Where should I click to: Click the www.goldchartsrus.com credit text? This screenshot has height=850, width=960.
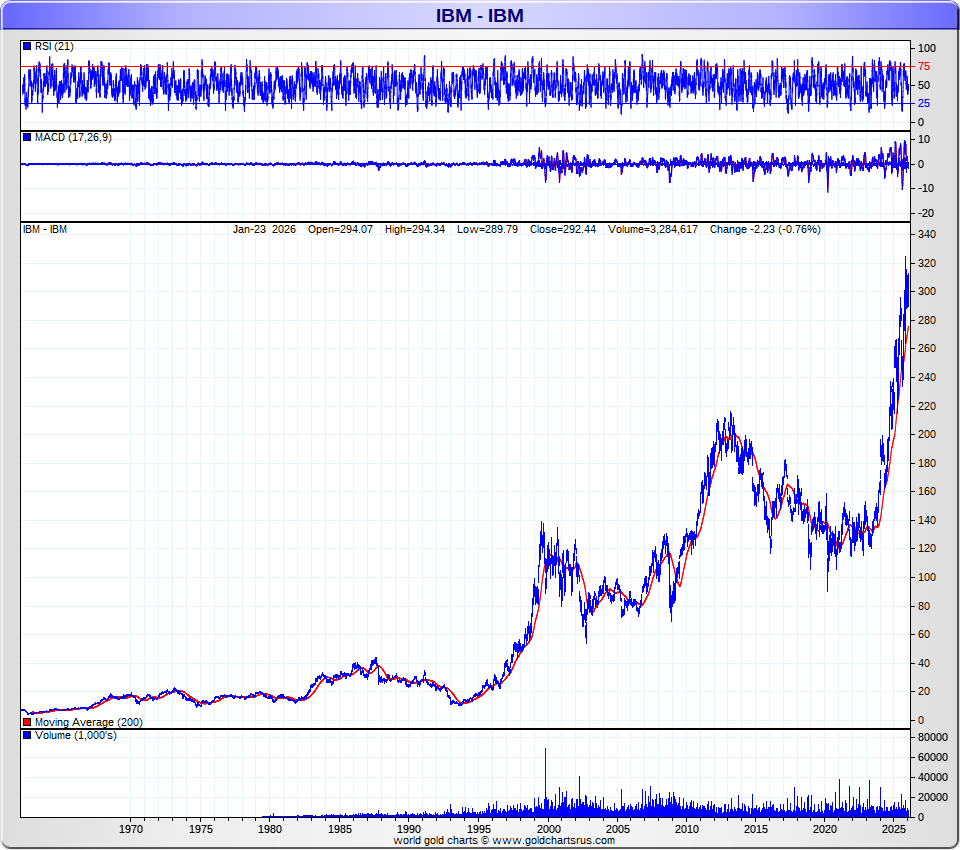click(x=553, y=840)
